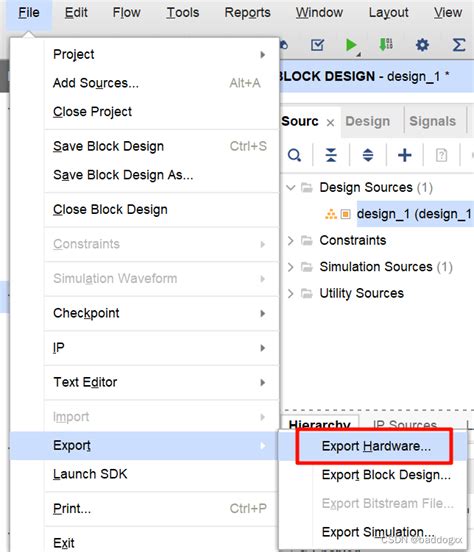Click the green Run play icon

coord(351,45)
